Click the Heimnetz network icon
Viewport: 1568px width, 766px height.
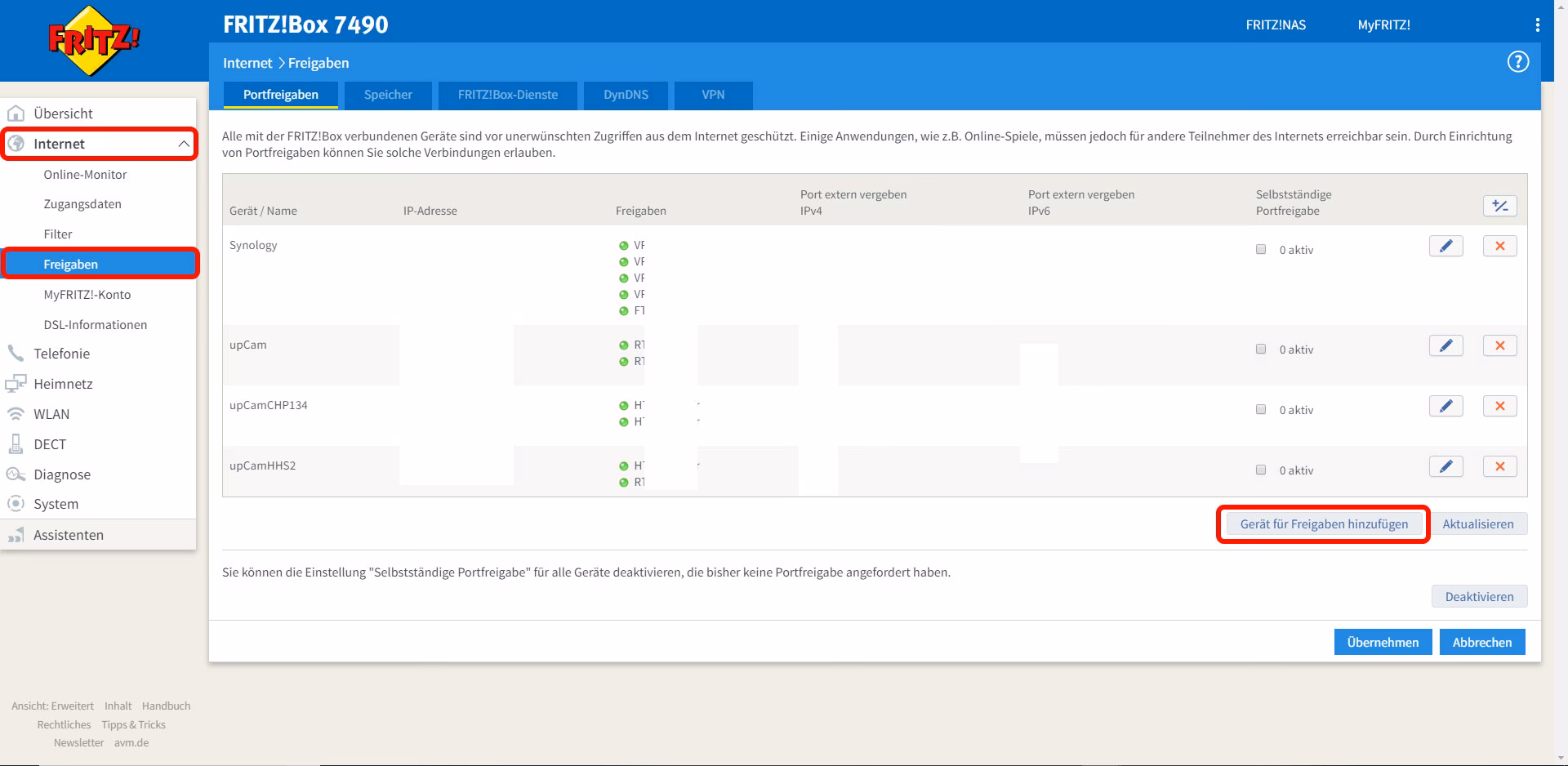click(16, 384)
